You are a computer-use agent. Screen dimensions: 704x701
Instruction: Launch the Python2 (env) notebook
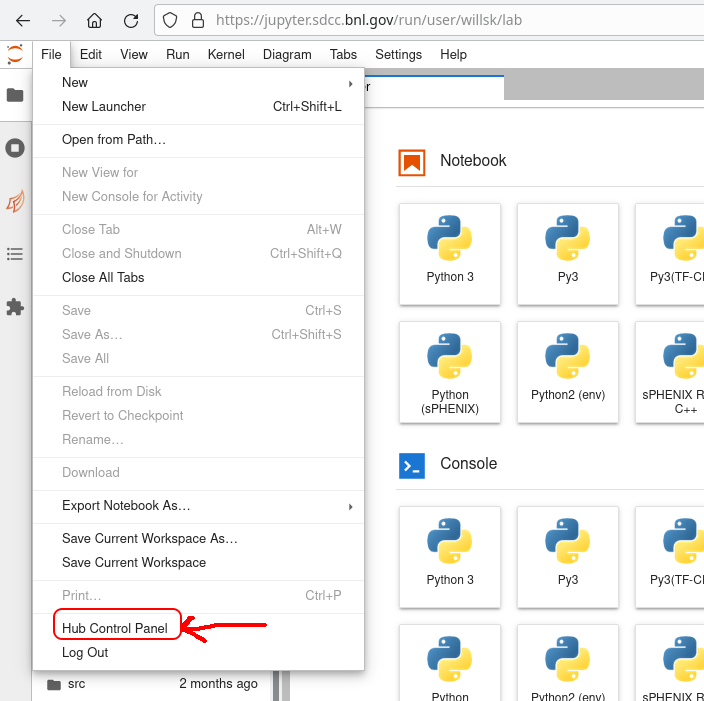click(x=568, y=372)
